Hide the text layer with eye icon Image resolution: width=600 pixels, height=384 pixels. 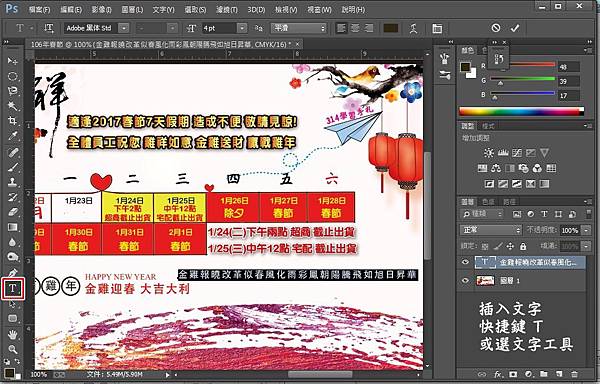[x=465, y=262]
